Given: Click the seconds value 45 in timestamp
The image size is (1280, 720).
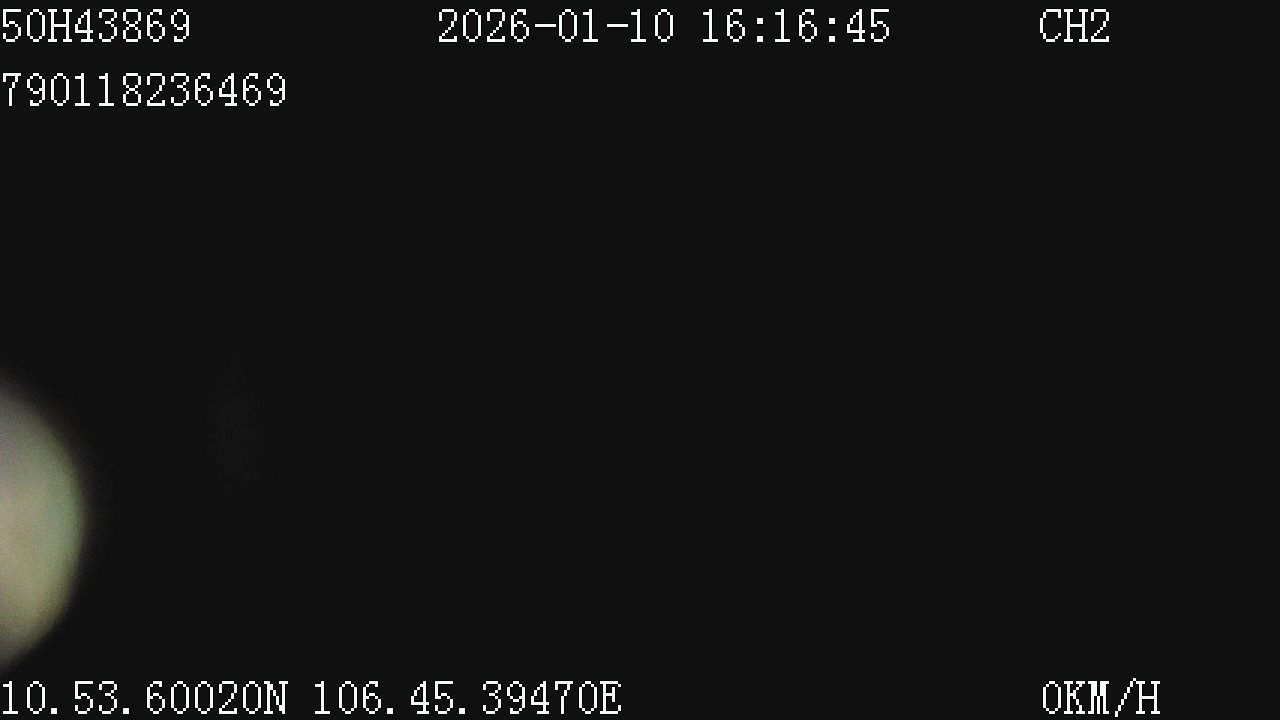Looking at the screenshot, I should [867, 26].
